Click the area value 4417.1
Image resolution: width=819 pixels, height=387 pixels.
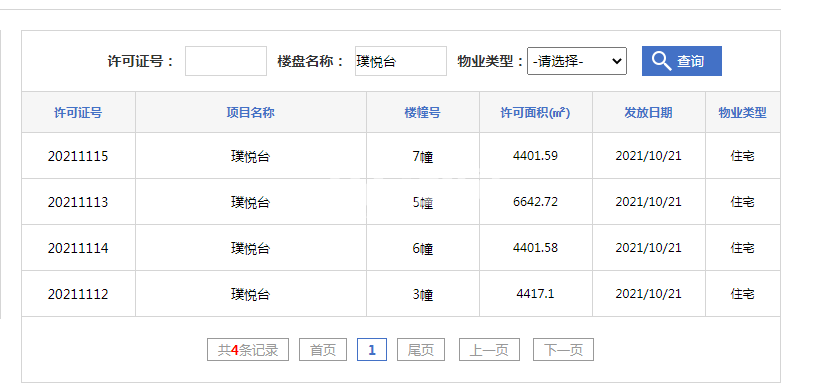point(535,294)
